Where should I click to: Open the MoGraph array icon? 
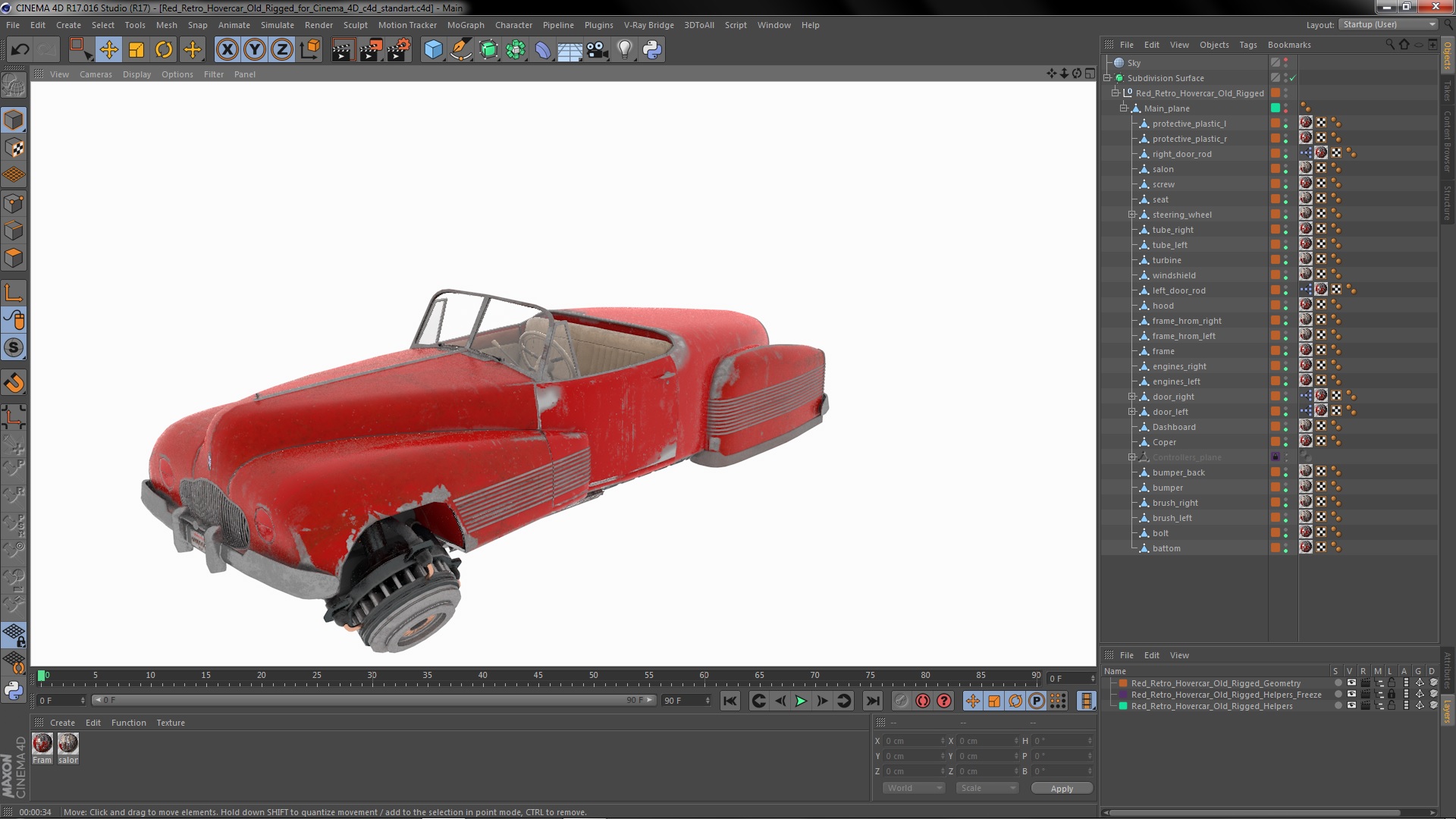pyautogui.click(x=516, y=50)
